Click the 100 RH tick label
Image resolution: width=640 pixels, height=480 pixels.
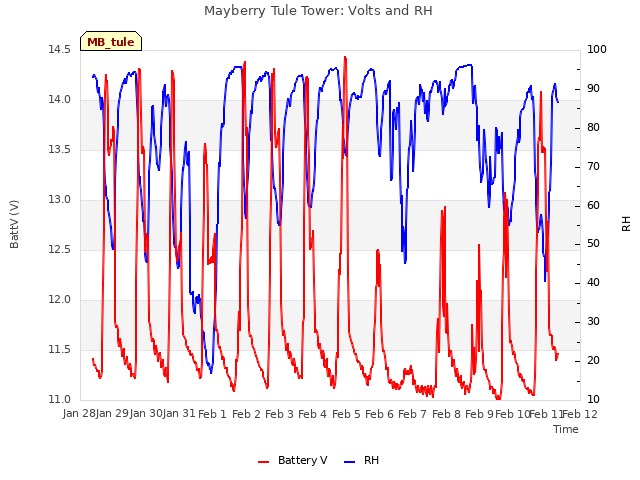[x=597, y=49]
